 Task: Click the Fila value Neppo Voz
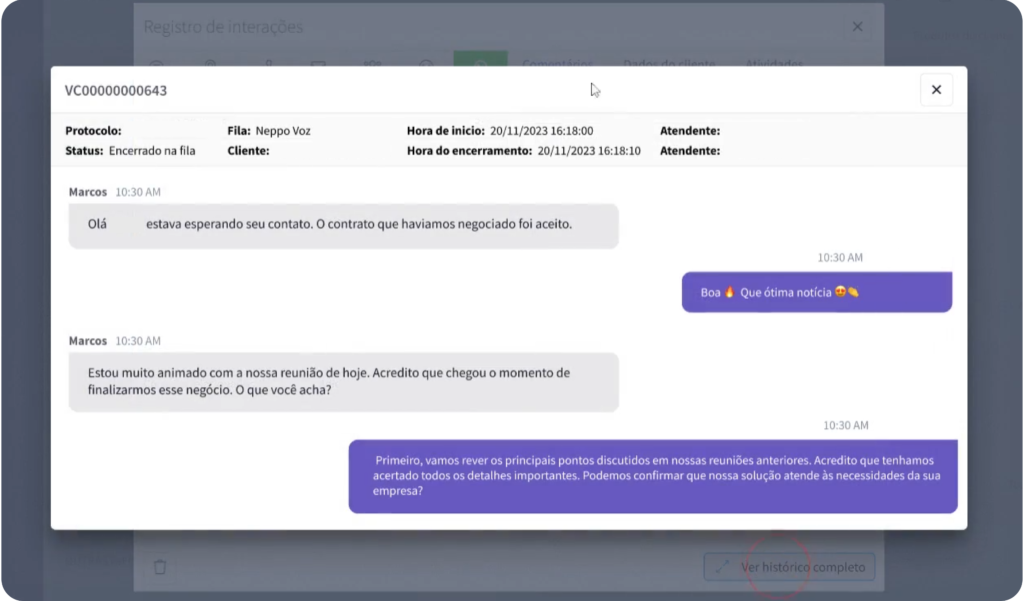(x=283, y=131)
